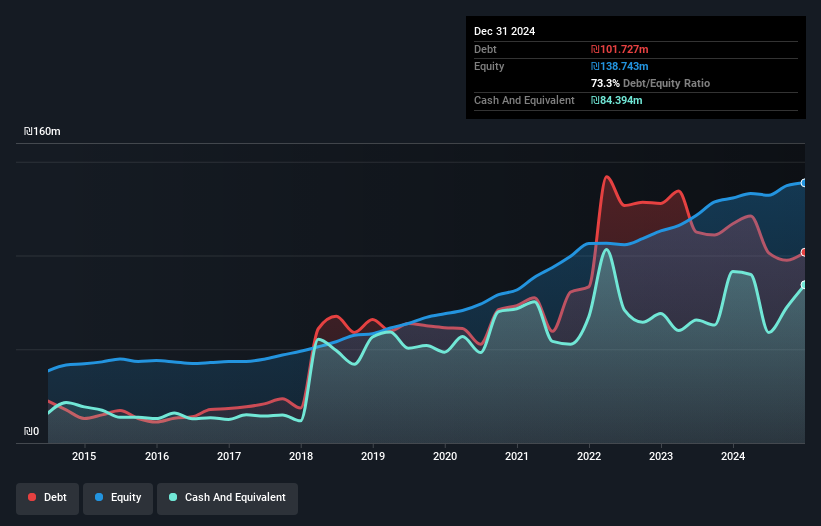The image size is (821, 526).
Task: Click the ₪84.394m cash value
Action: tap(616, 100)
